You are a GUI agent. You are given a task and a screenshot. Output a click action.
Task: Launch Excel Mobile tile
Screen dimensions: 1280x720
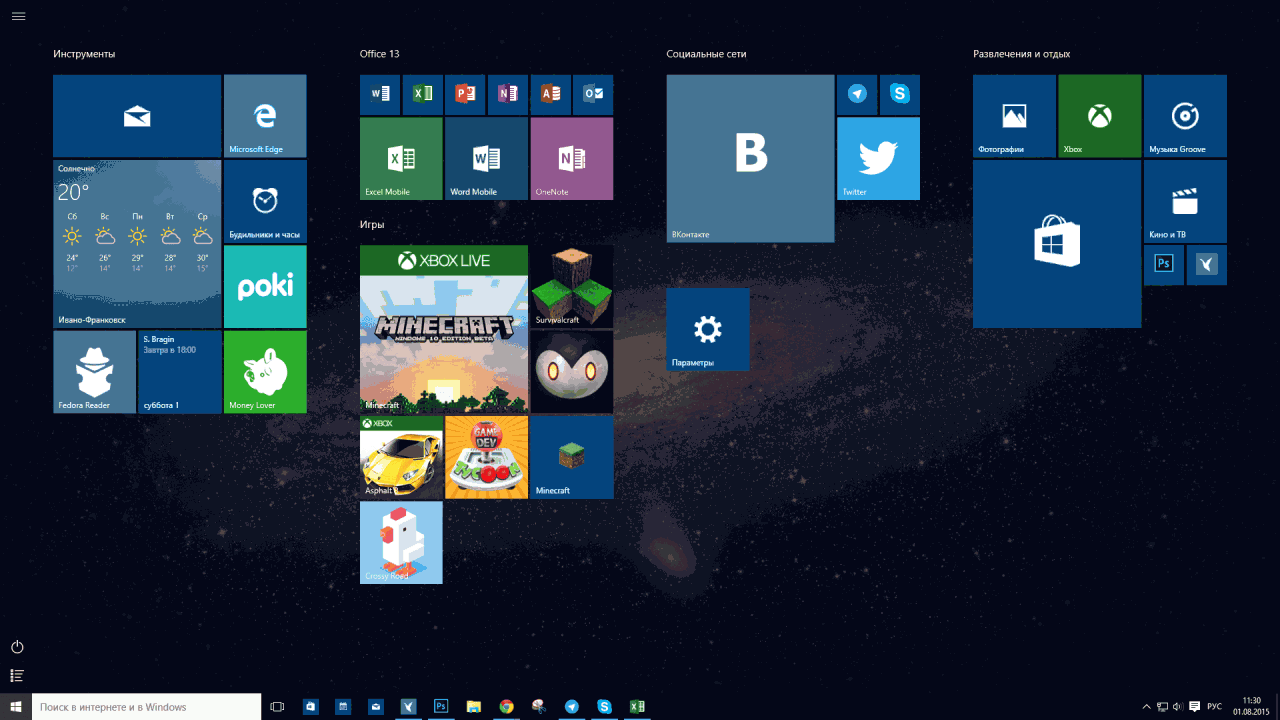click(401, 158)
